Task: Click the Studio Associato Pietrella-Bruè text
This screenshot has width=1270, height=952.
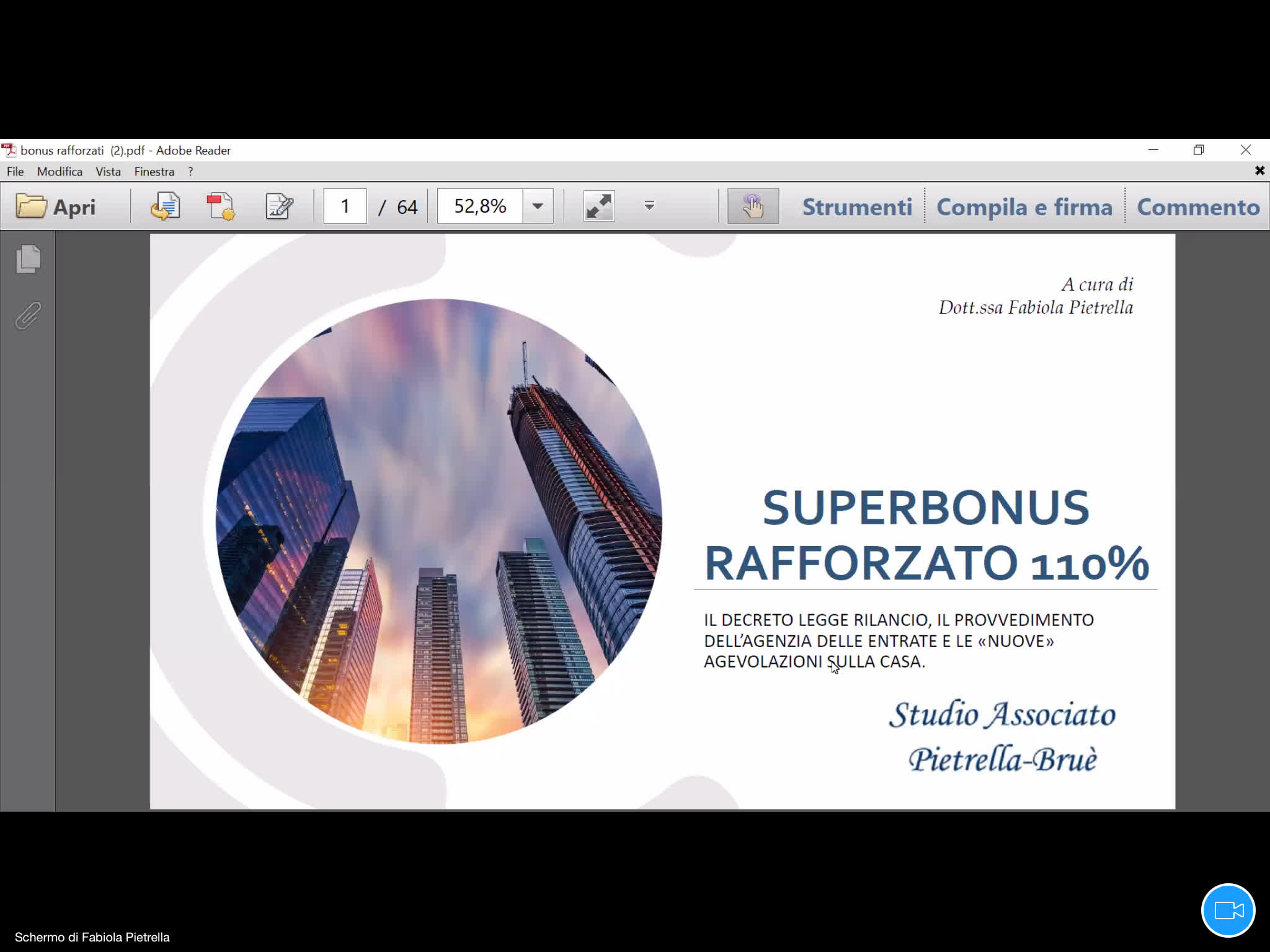Action: point(1002,737)
